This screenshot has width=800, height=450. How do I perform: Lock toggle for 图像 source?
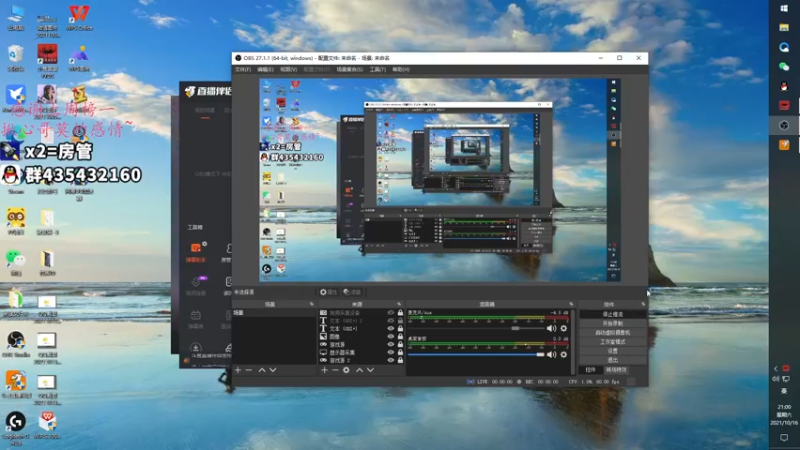pyautogui.click(x=401, y=336)
